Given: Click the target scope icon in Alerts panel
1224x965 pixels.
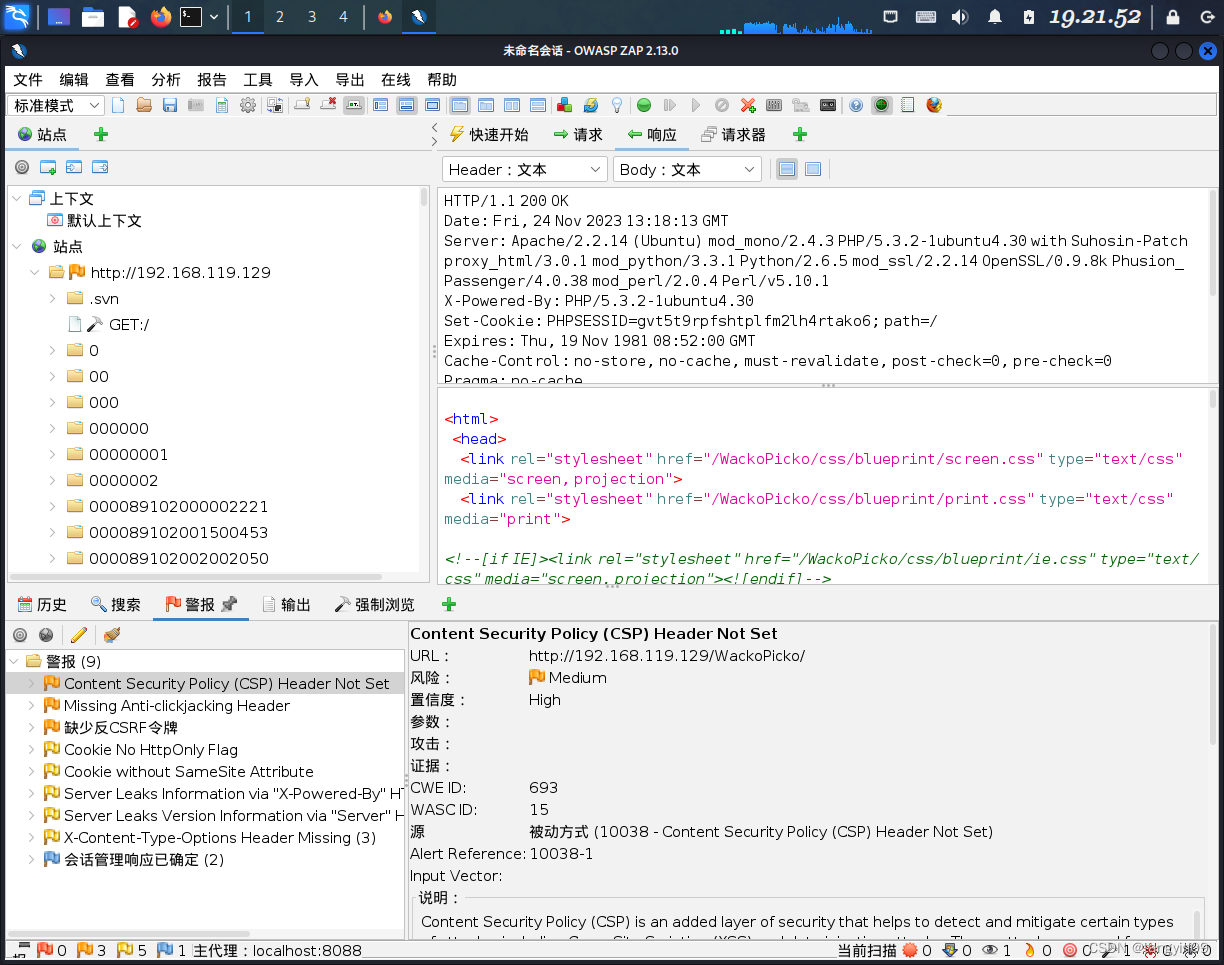Looking at the screenshot, I should tap(20, 635).
